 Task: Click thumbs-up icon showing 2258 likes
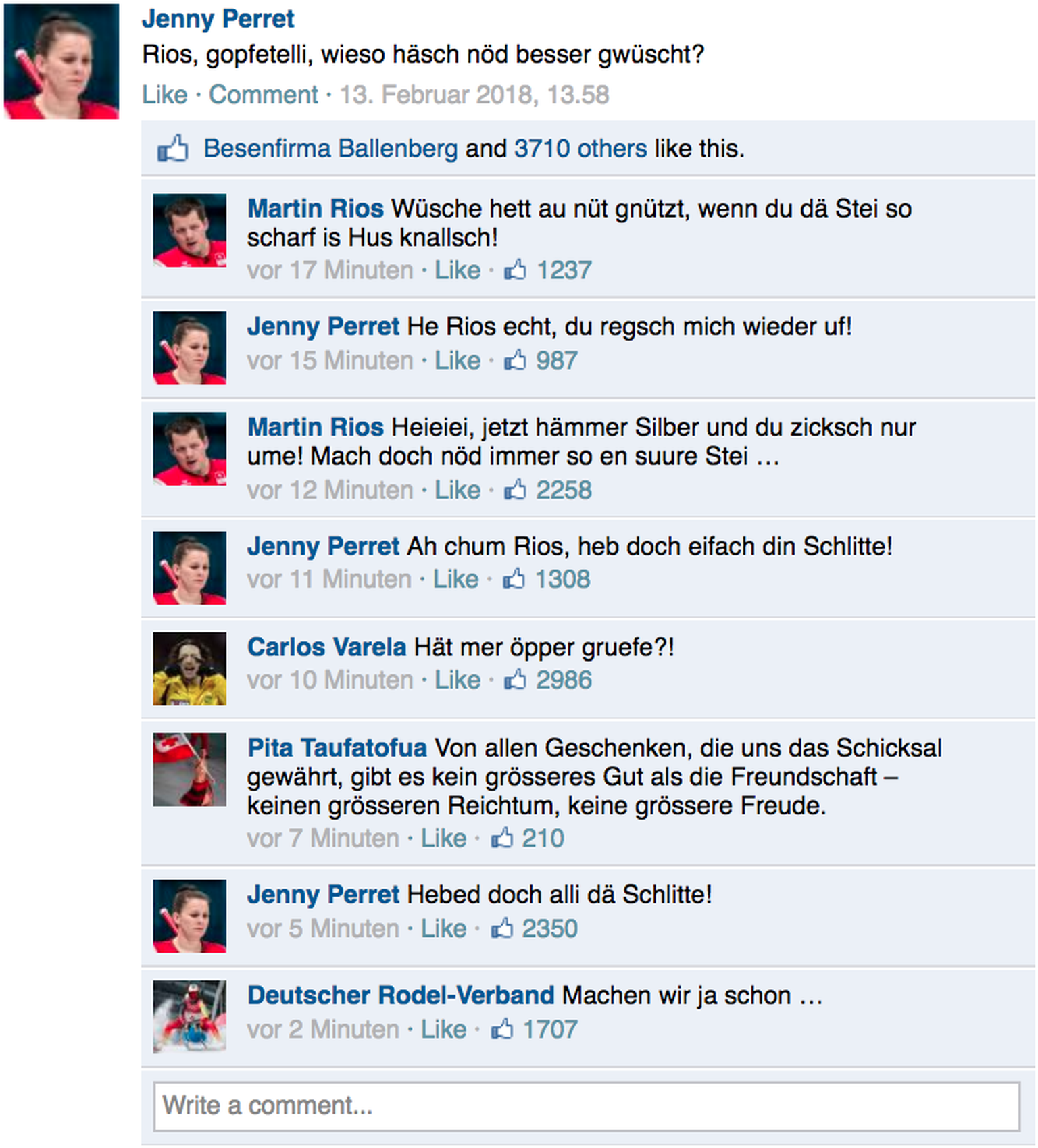(x=515, y=490)
